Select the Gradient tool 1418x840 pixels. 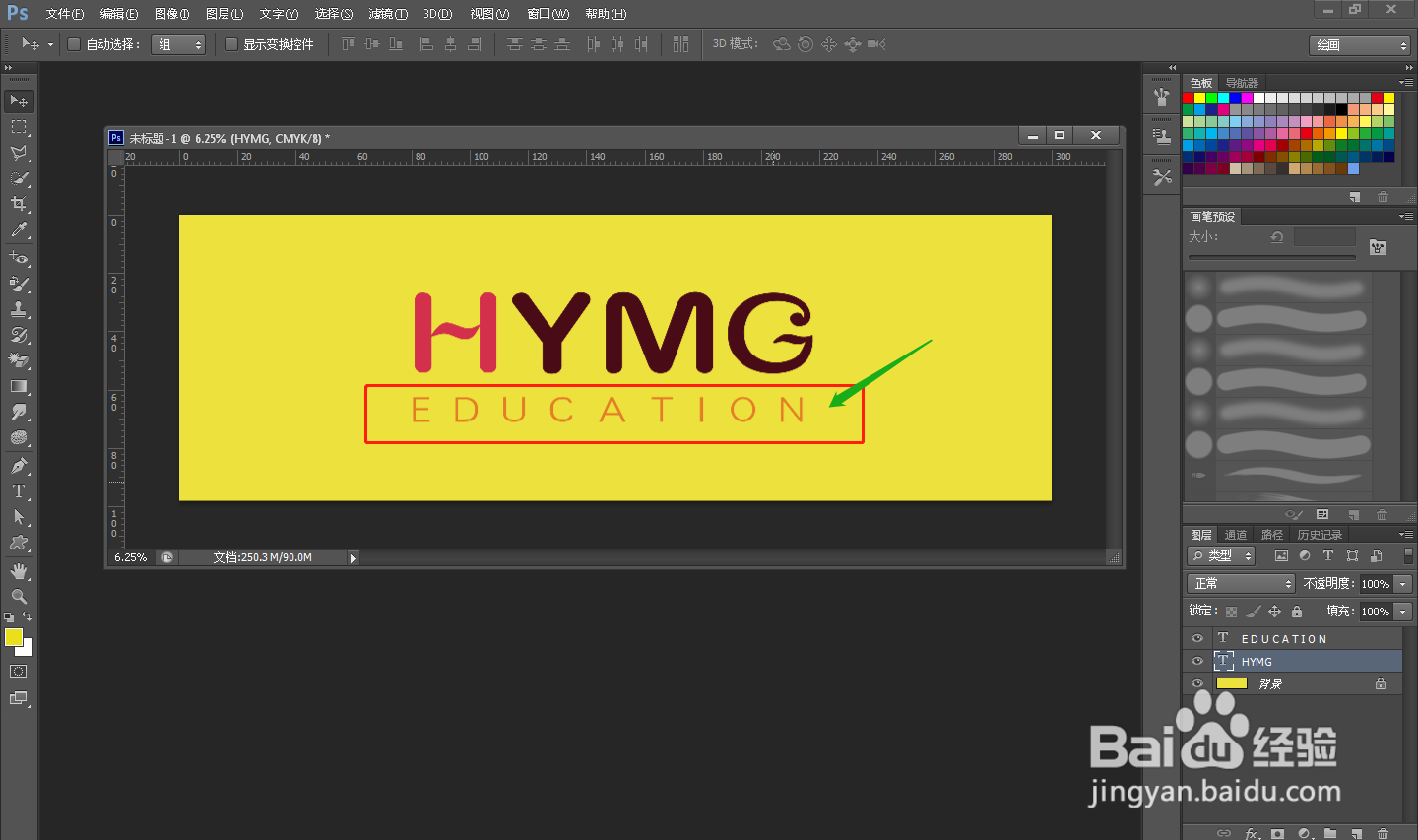coord(19,386)
